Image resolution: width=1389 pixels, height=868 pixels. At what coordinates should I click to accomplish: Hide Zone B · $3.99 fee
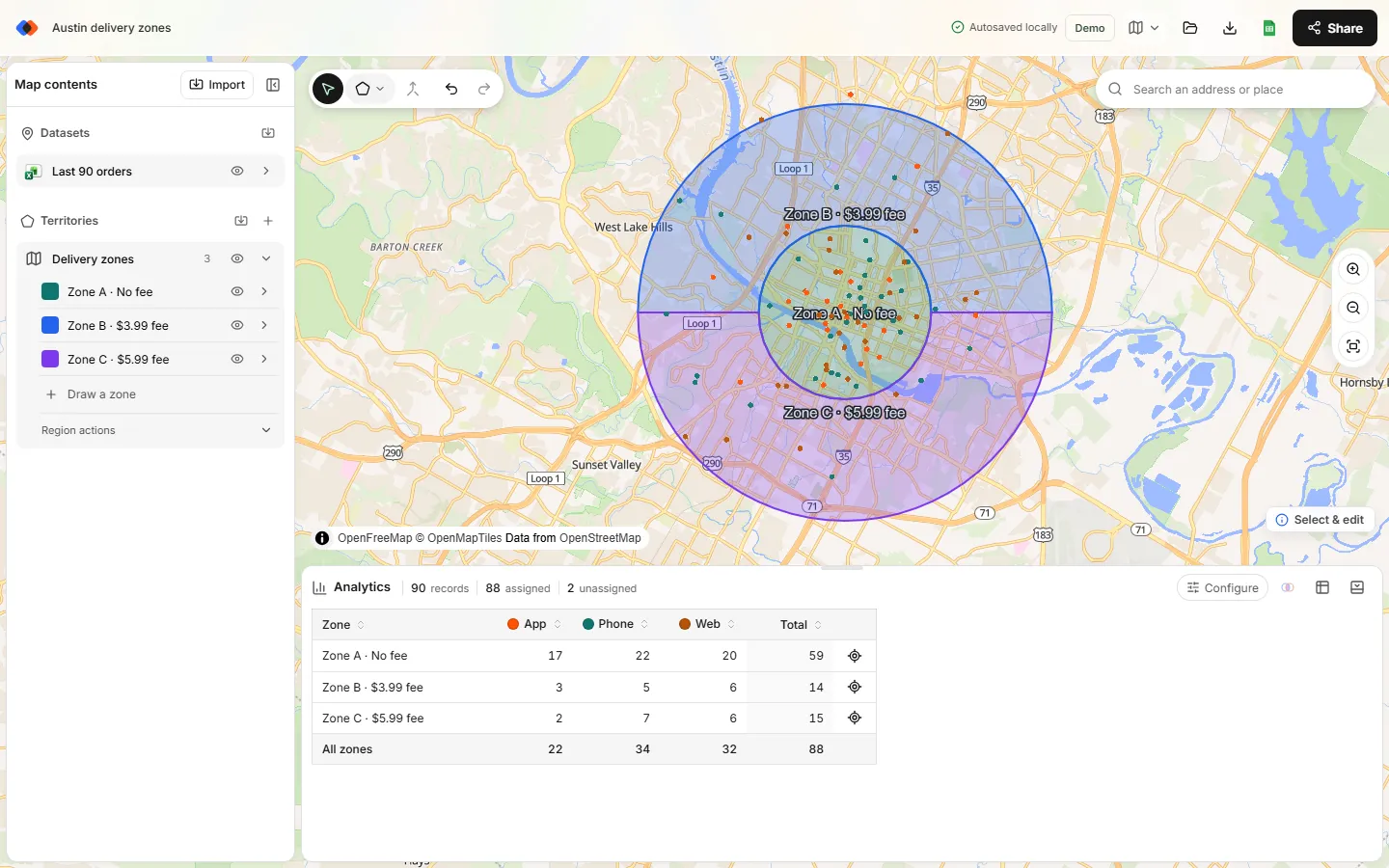[237, 325]
